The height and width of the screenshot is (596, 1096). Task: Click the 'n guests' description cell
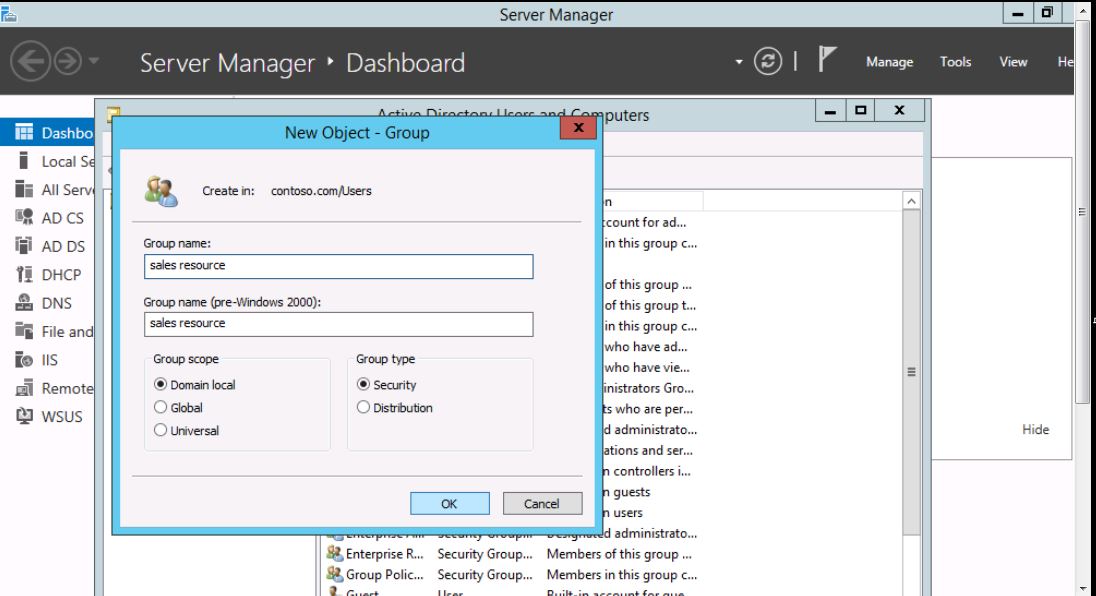click(x=626, y=492)
